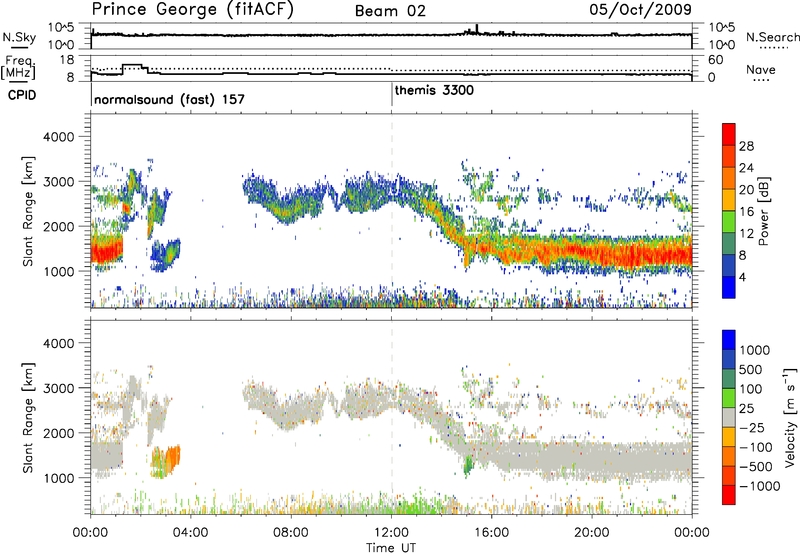Select 'normalsound (fast) 157' text
800x554 pixels.
tap(169, 99)
